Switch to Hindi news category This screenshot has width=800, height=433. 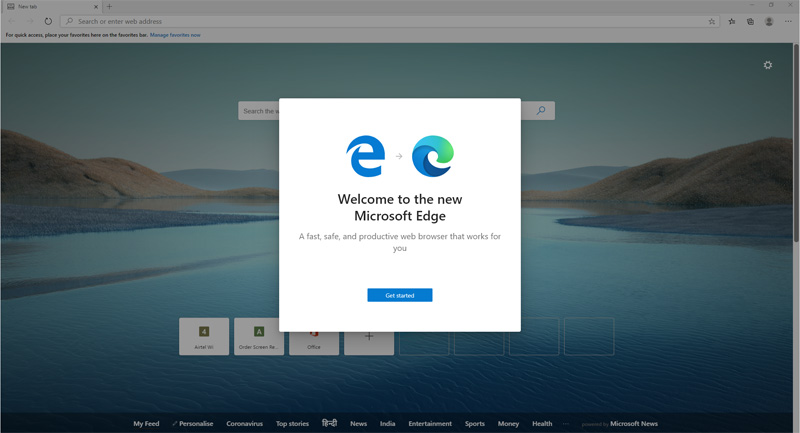[330, 423]
